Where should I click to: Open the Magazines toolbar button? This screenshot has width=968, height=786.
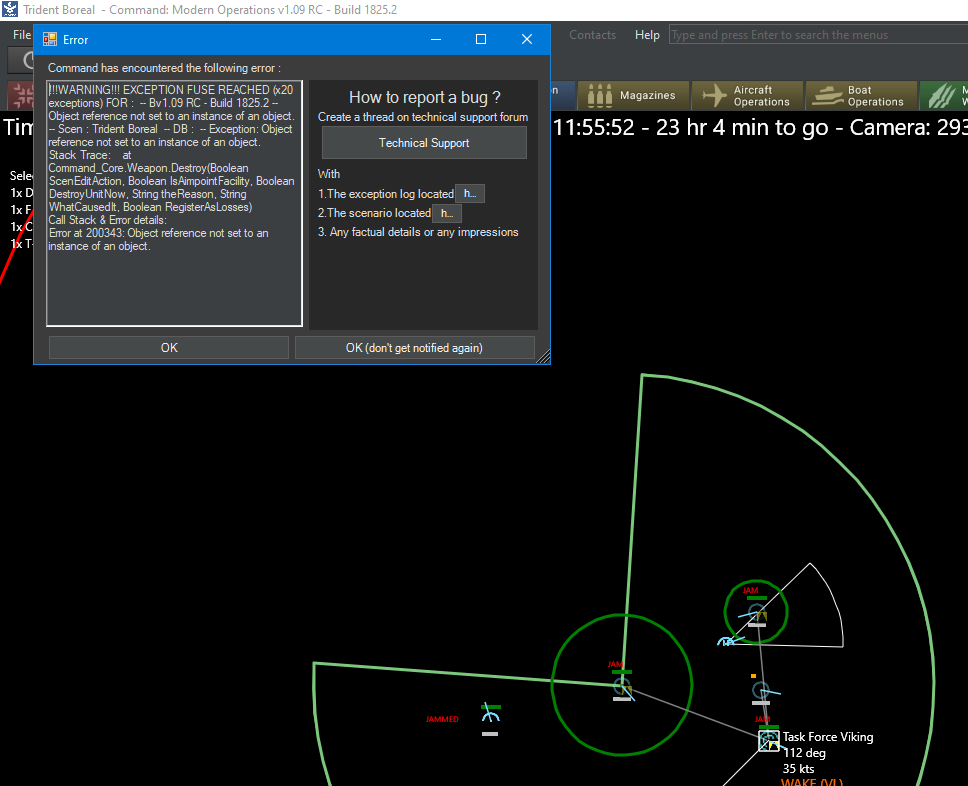pos(633,96)
